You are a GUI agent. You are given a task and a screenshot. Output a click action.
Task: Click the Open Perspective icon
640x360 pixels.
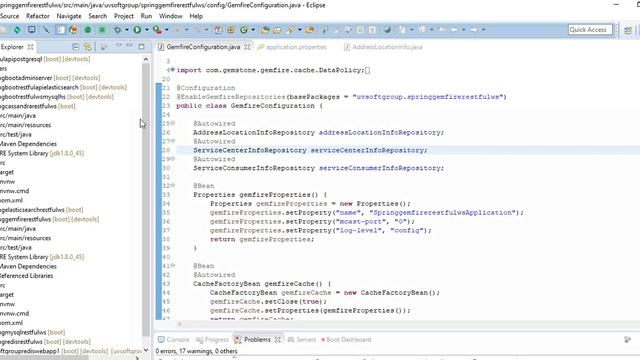(628, 30)
